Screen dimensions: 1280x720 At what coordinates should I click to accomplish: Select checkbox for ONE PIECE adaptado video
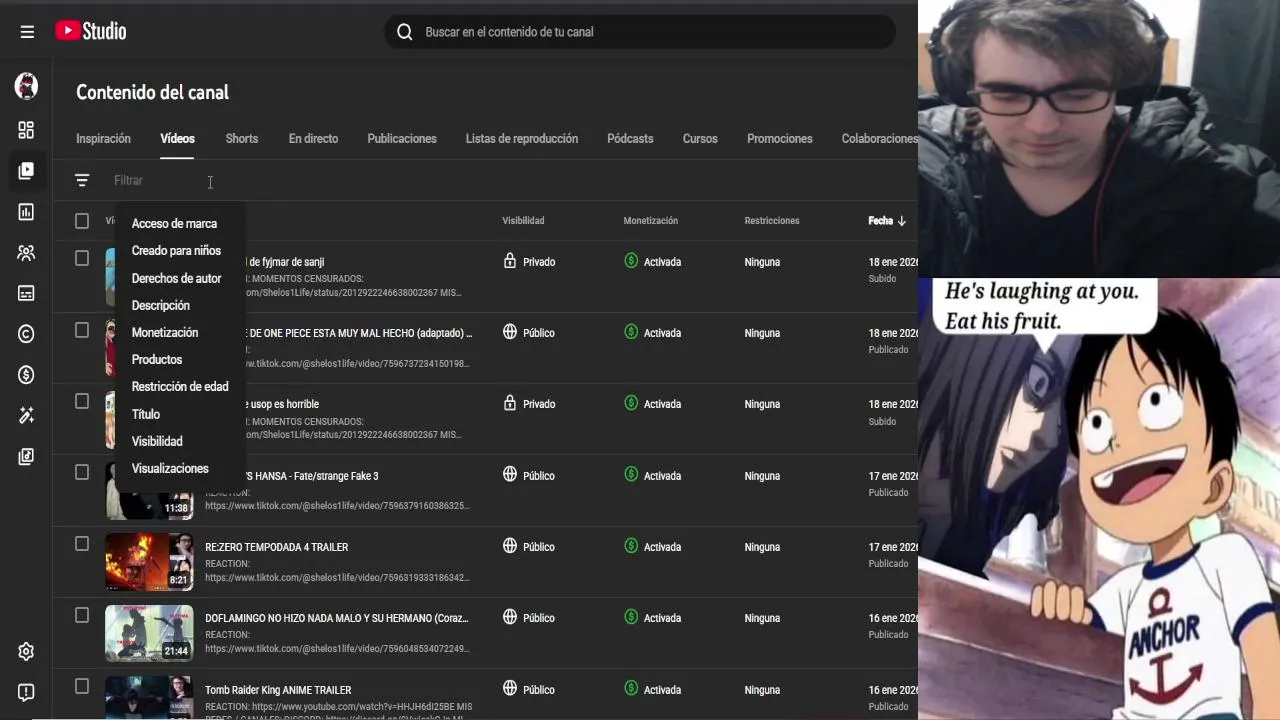[82, 330]
